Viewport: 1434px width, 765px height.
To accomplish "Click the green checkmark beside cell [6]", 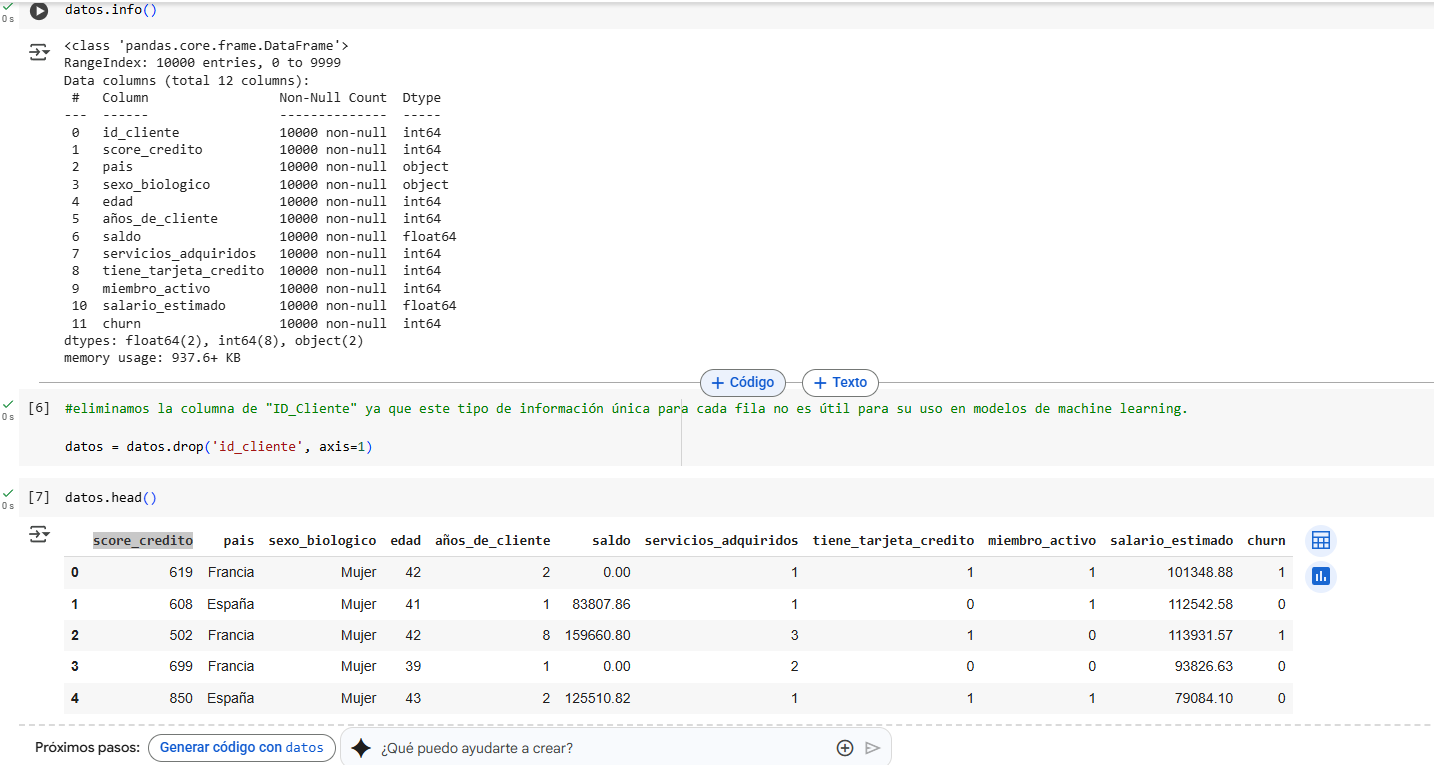I will [8, 405].
